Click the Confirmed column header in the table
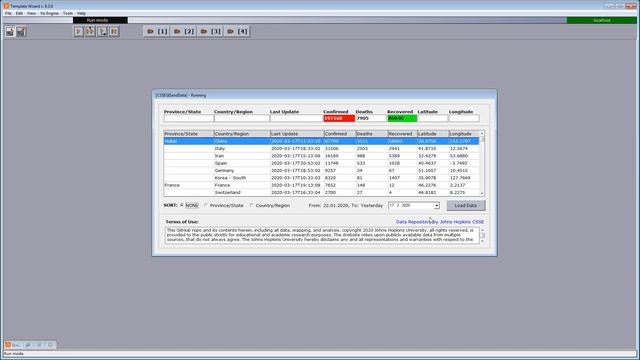The image size is (640, 360). (x=340, y=134)
